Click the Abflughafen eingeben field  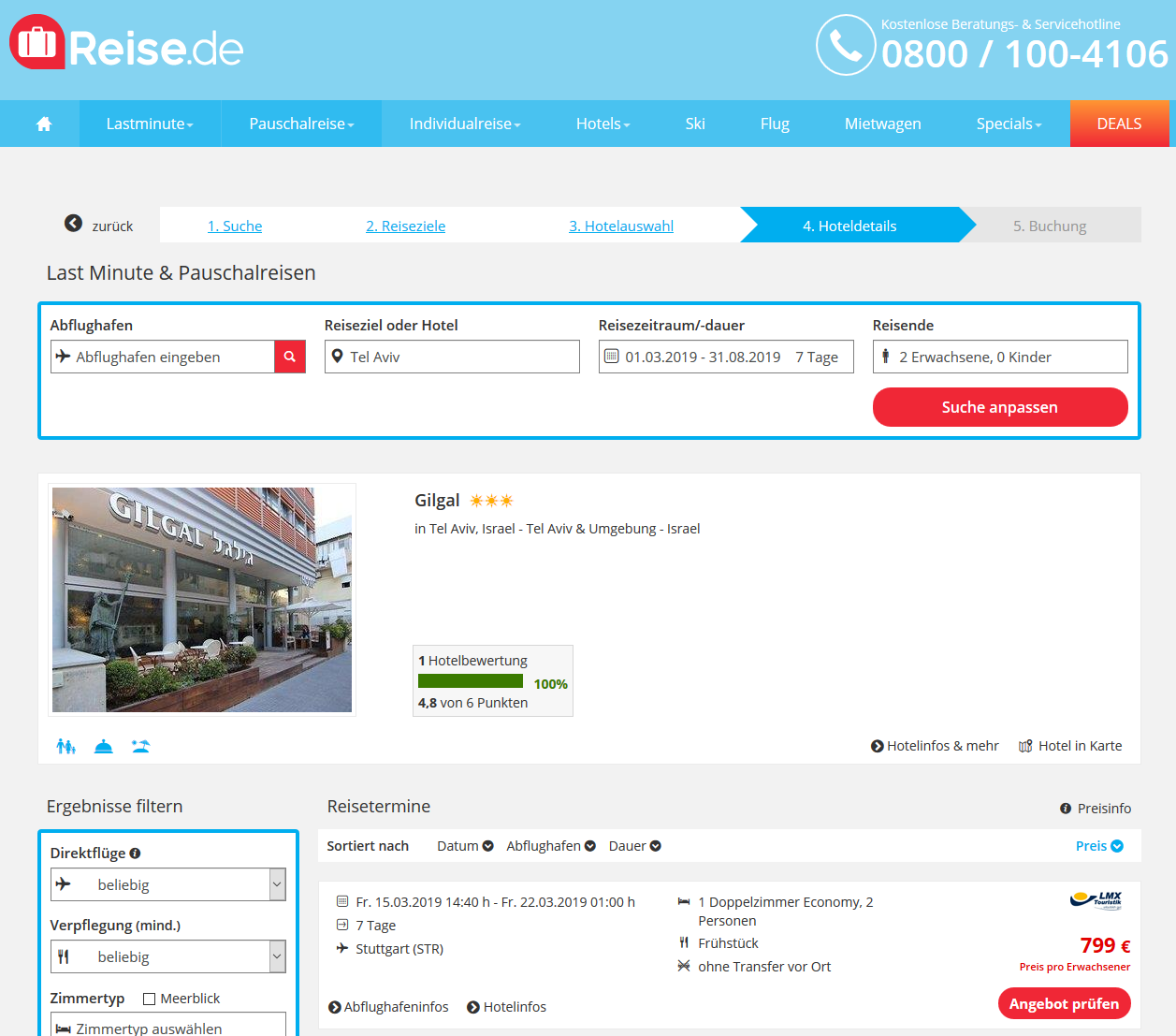162,357
